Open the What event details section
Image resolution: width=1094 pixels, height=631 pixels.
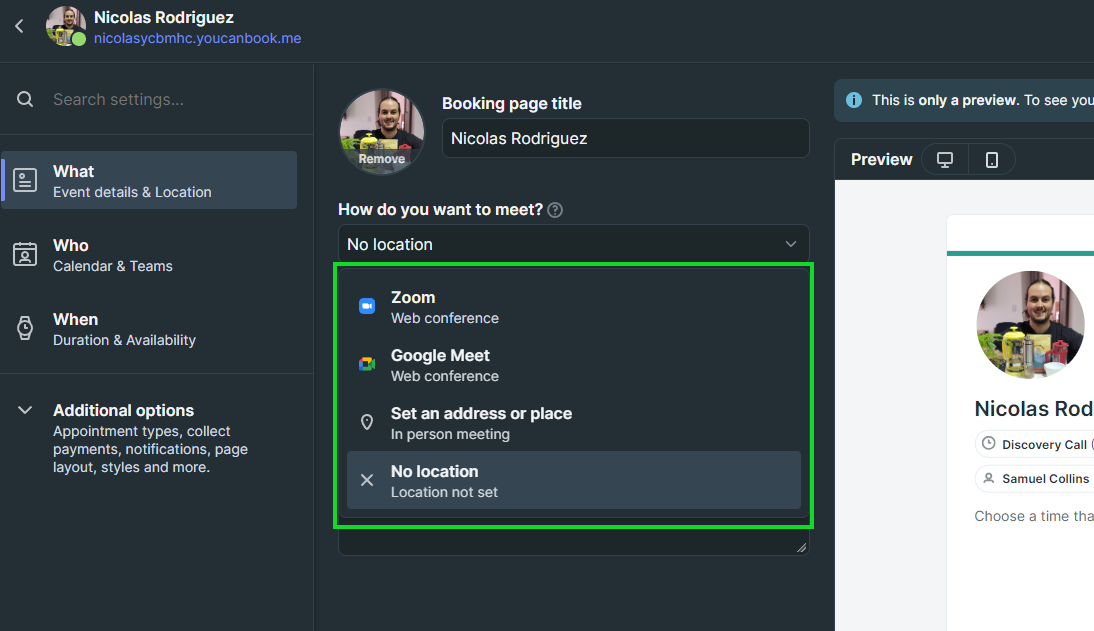point(150,181)
